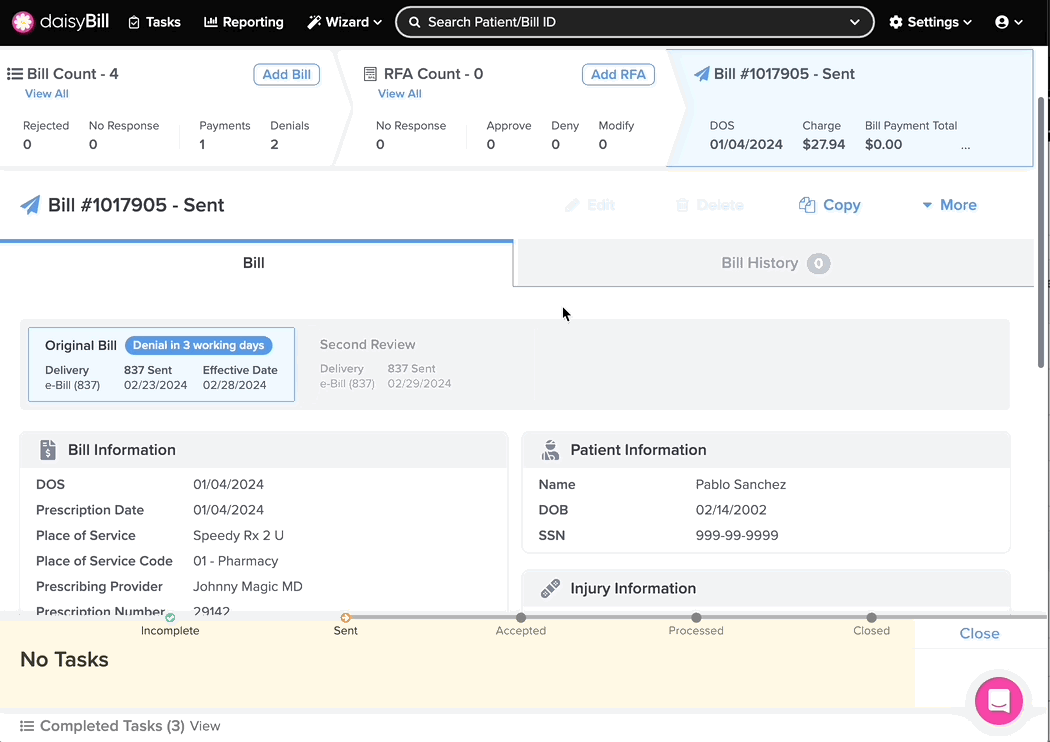Screen dimensions: 1050x742
Task: Click the Injury Information bandage icon
Action: [550, 589]
